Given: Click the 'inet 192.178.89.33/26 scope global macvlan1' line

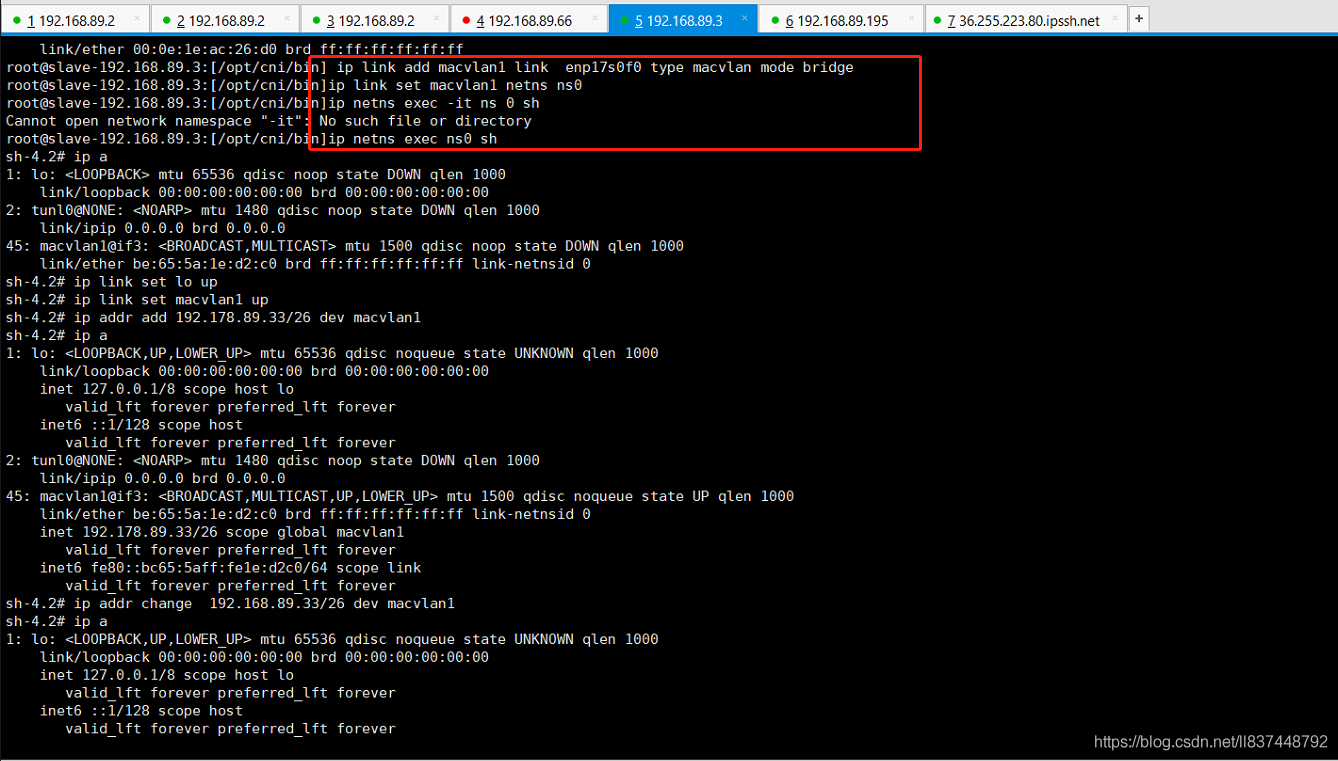Looking at the screenshot, I should pos(222,532).
